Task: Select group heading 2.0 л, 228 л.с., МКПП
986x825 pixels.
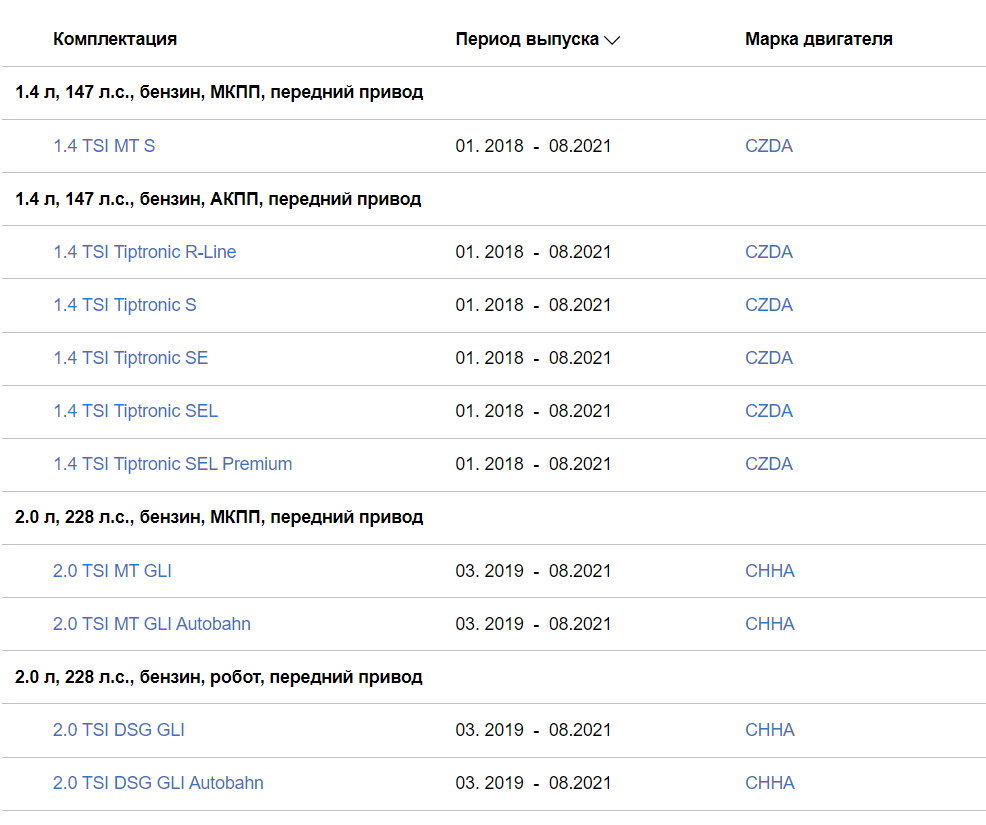Action: pos(219,518)
